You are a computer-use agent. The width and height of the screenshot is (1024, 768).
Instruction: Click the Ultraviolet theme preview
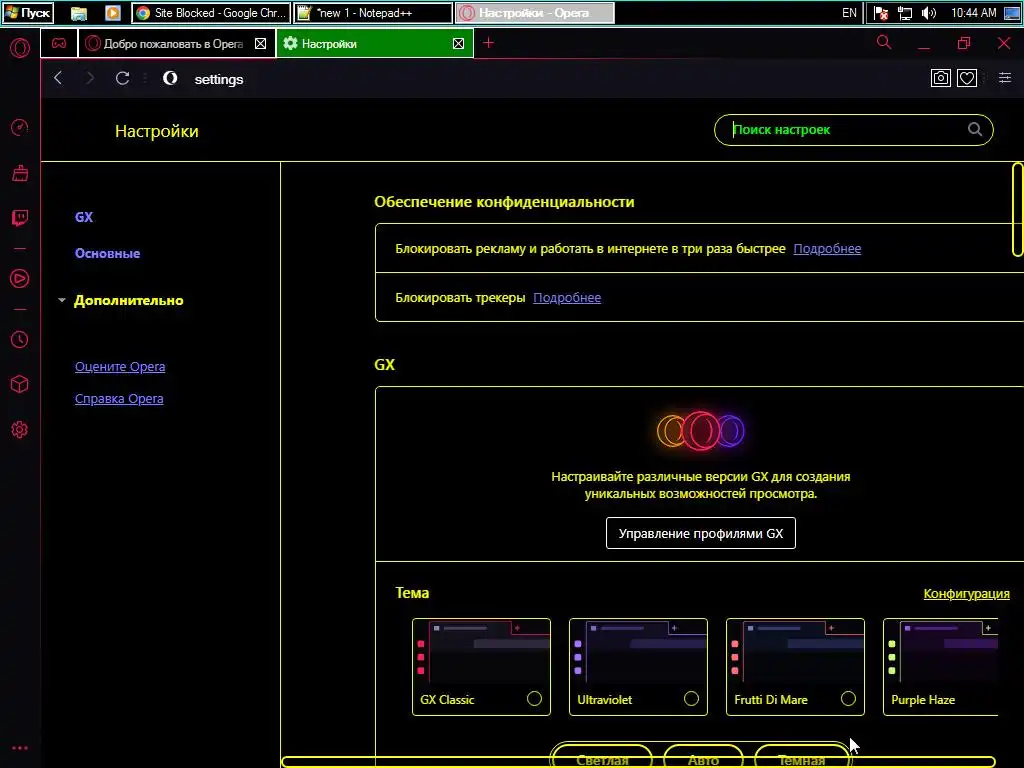click(638, 652)
